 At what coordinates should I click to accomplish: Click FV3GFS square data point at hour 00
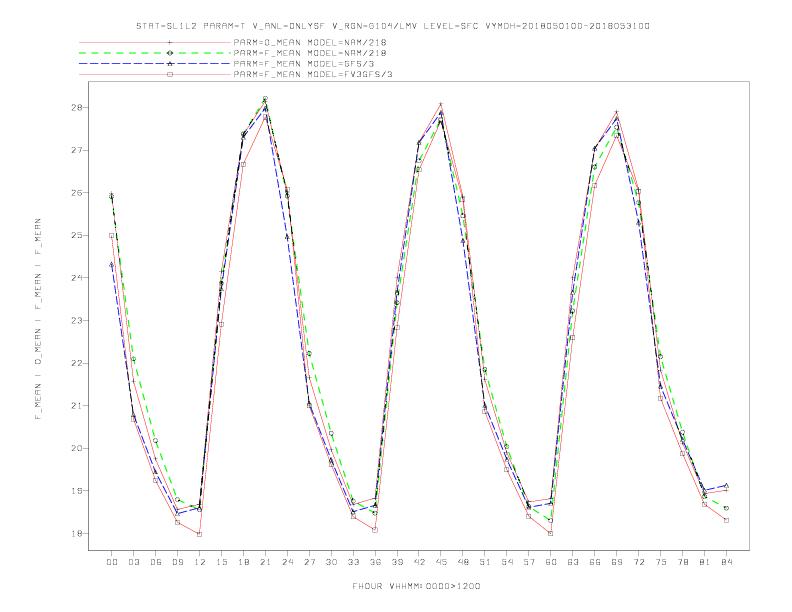point(112,235)
